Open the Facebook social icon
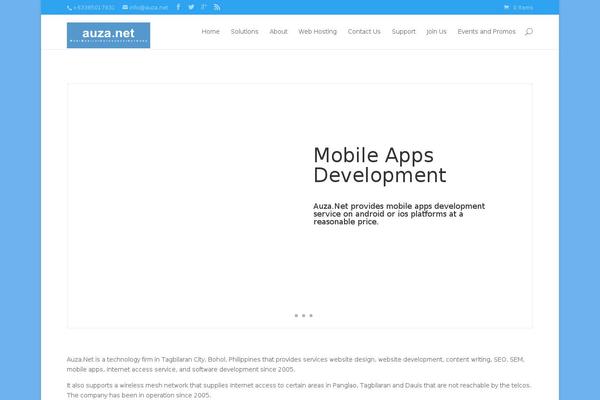The height and width of the screenshot is (400, 600). point(178,7)
